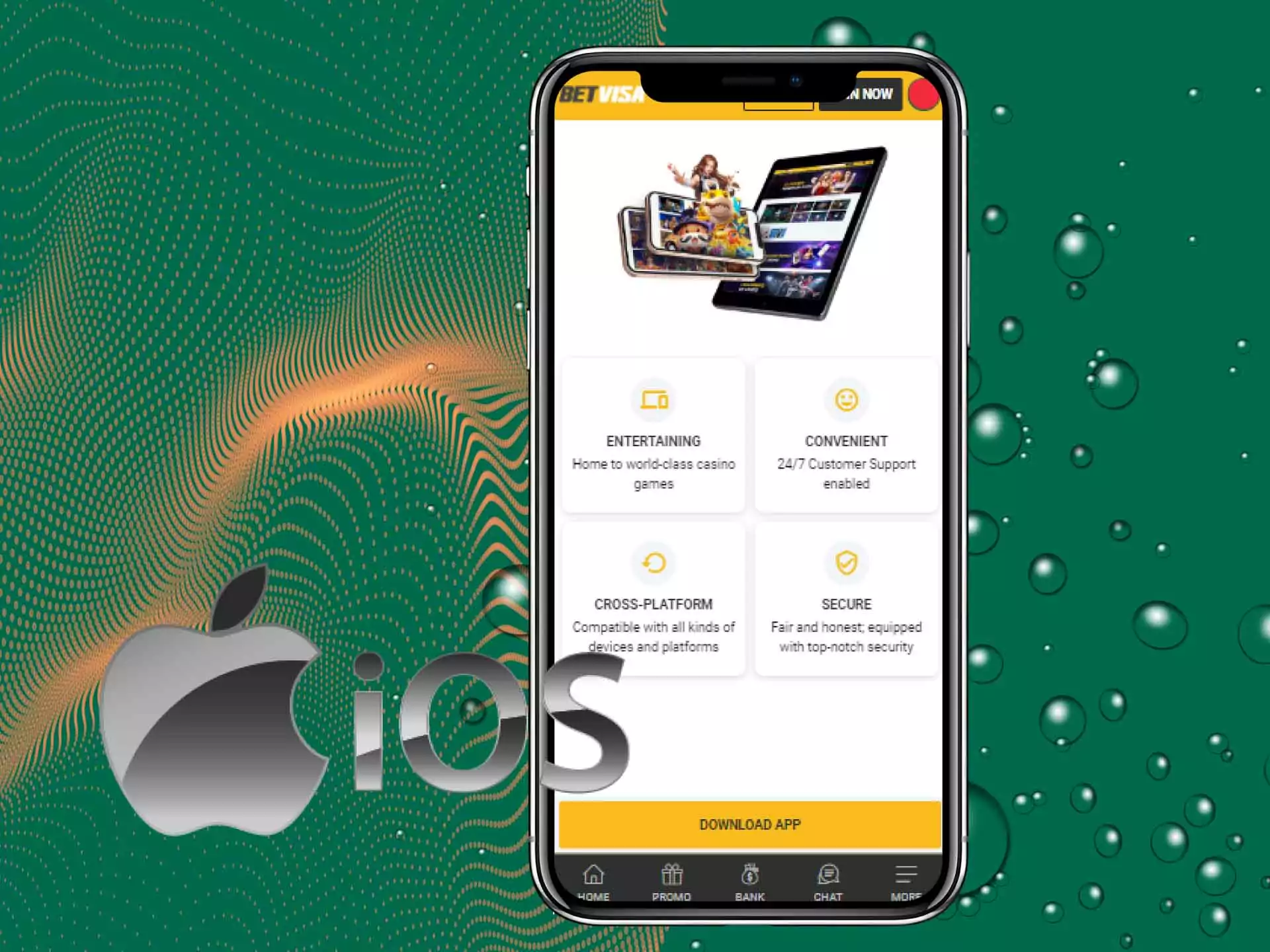Click the BetVisa logo top left
This screenshot has width=1270, height=952.
pos(599,95)
